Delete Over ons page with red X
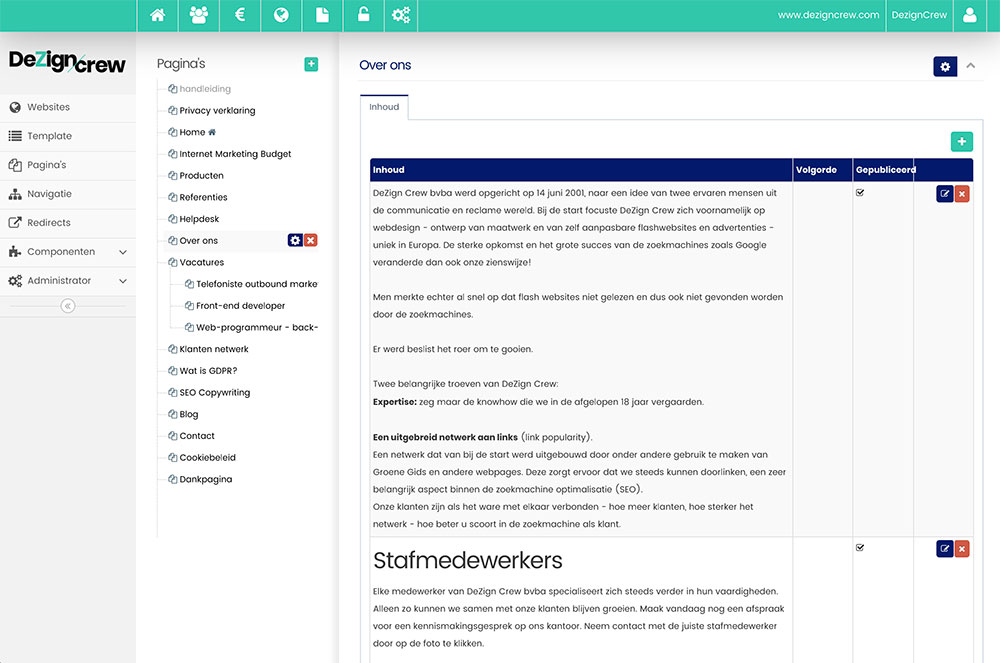 coord(311,240)
